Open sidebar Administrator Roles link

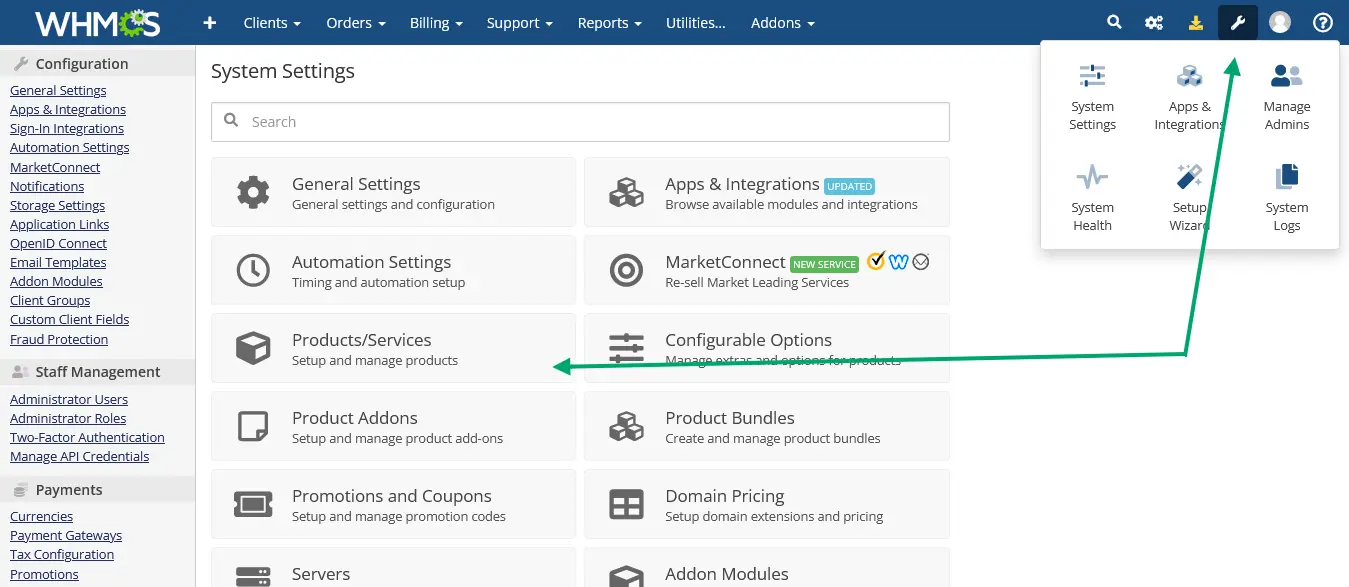pyautogui.click(x=68, y=419)
